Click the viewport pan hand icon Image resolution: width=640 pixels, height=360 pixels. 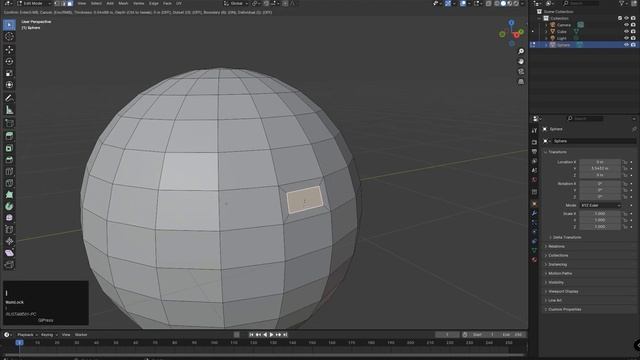click(521, 62)
